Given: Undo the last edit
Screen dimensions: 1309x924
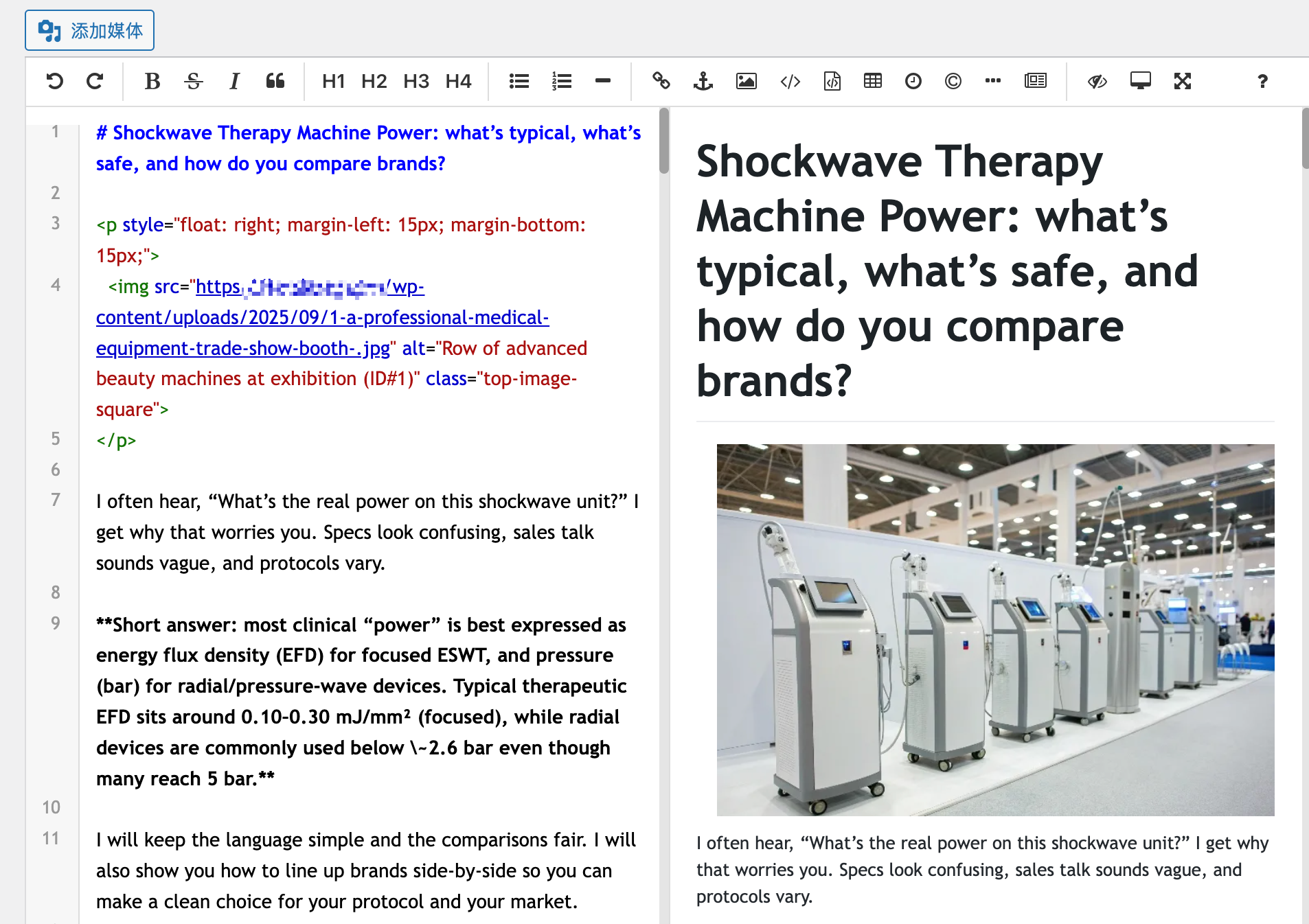Looking at the screenshot, I should point(55,81).
